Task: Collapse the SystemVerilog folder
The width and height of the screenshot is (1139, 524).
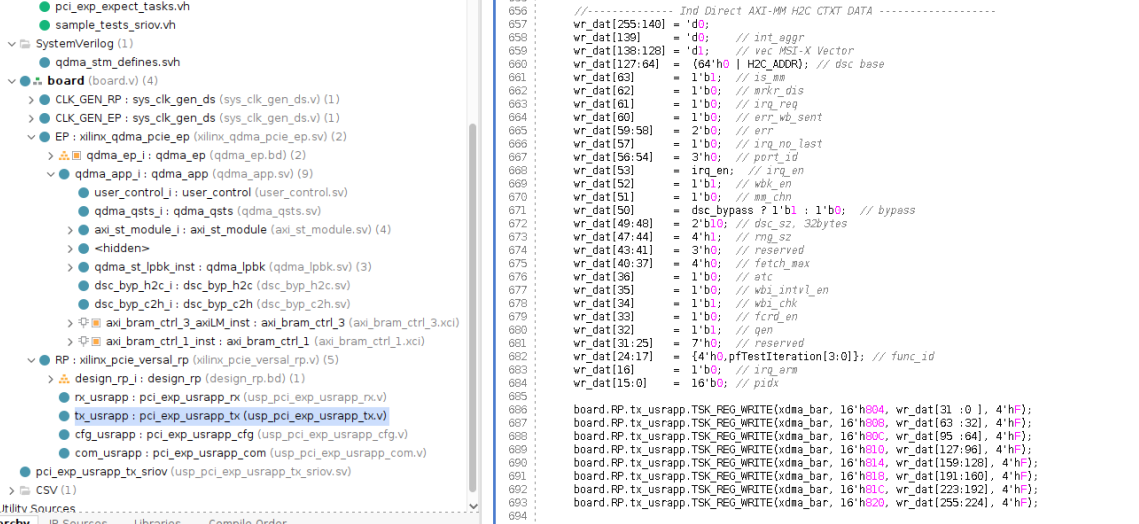Action: [11, 44]
